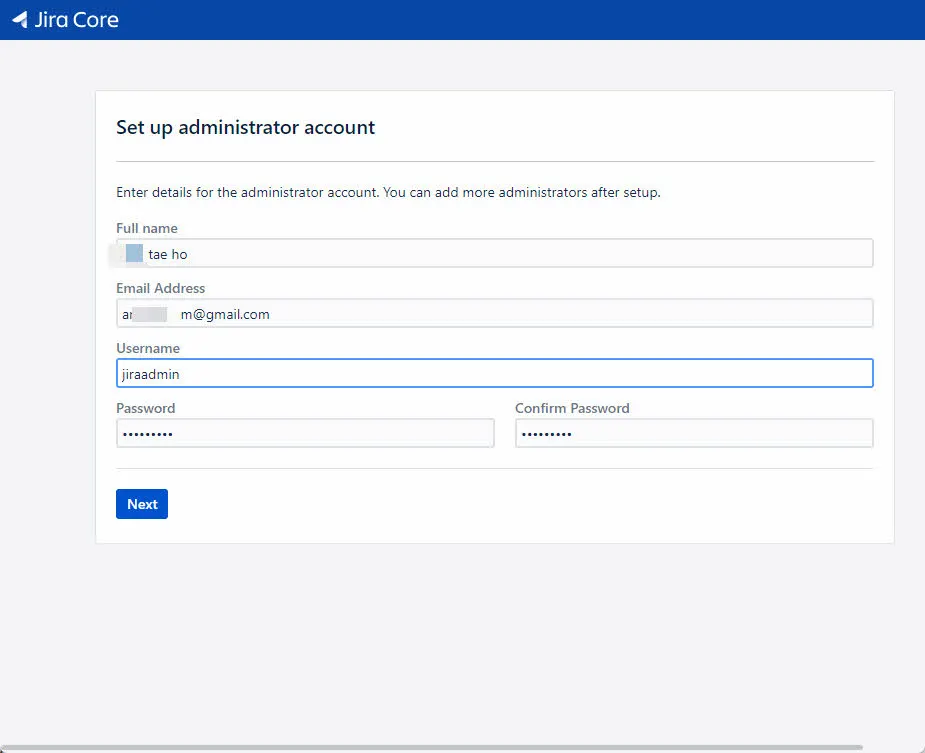Image resolution: width=925 pixels, height=753 pixels.
Task: Click the Confirm Password label
Action: pyautogui.click(x=572, y=408)
